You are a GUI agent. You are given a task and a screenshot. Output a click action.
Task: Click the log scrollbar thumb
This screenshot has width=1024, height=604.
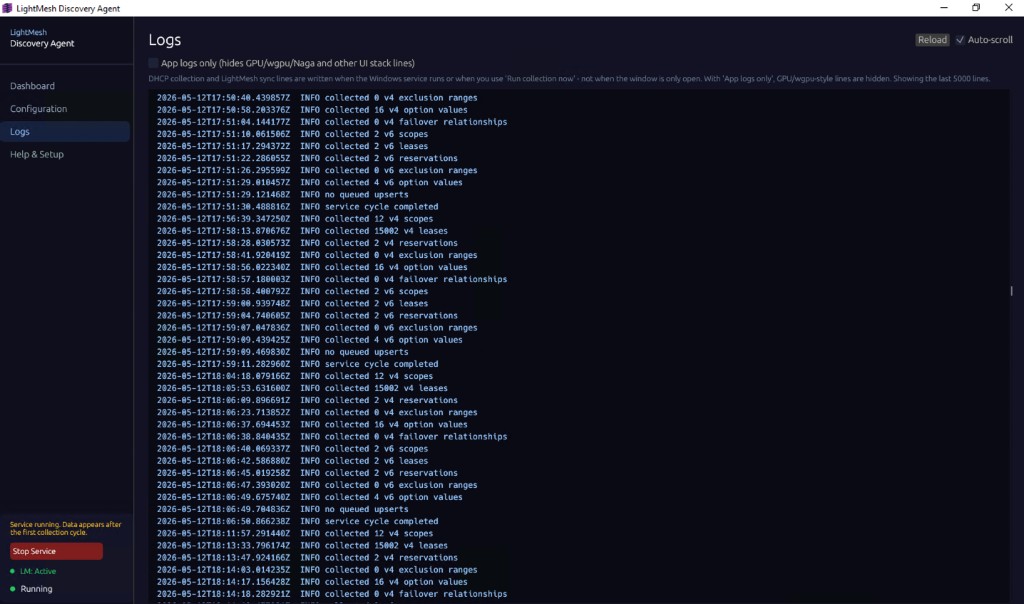tap(1012, 291)
